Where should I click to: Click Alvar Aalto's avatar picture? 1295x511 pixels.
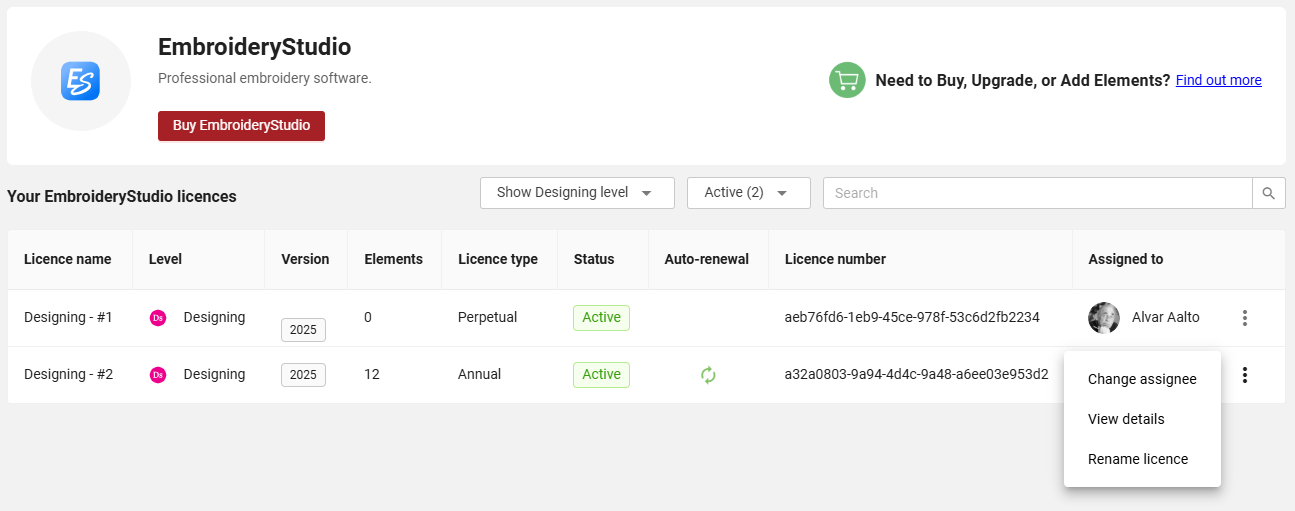pyautogui.click(x=1104, y=318)
